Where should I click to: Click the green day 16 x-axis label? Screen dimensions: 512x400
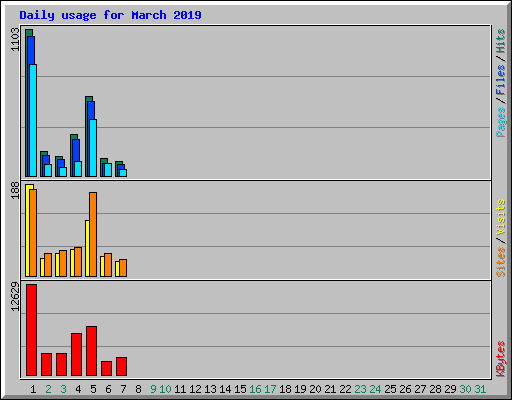(x=255, y=389)
